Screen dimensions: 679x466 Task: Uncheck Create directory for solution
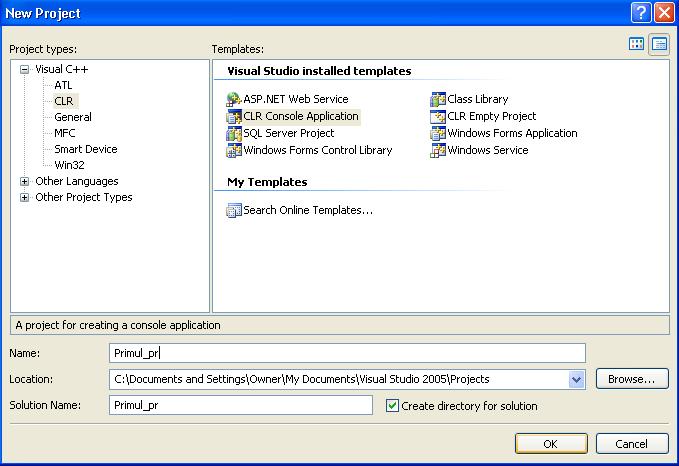pyautogui.click(x=393, y=406)
